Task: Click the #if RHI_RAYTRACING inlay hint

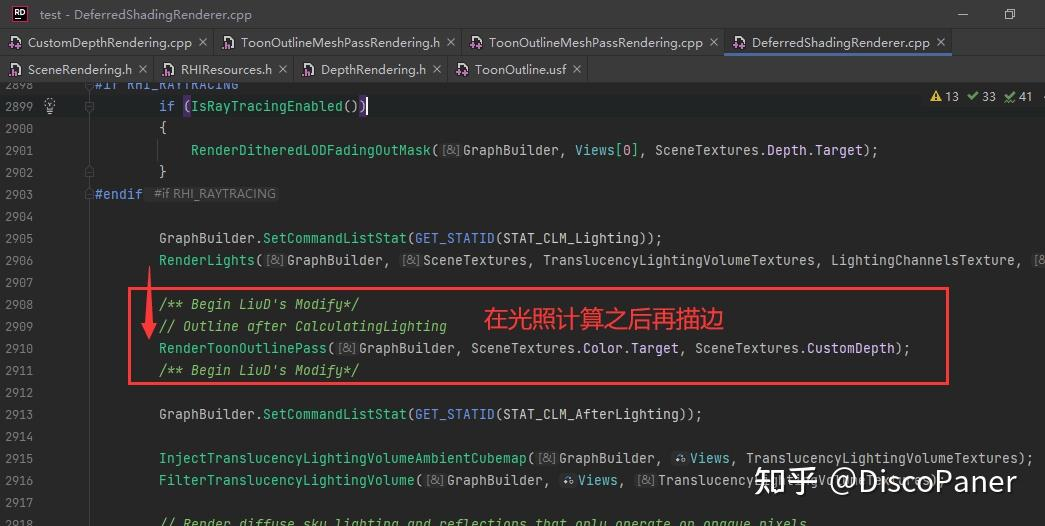Action: 215,194
